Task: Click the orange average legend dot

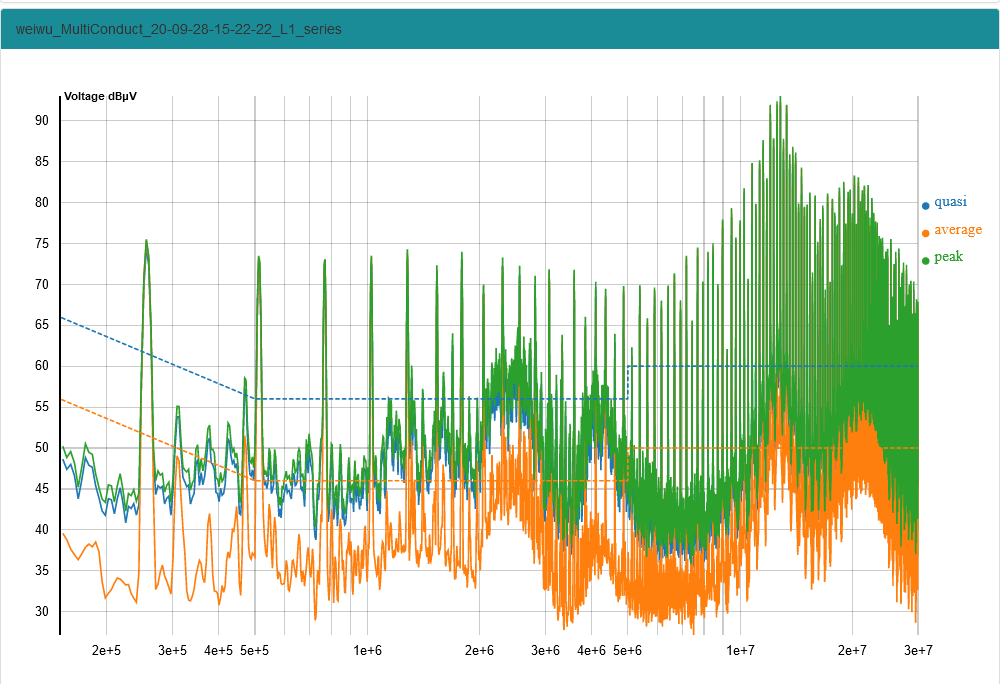Action: (x=926, y=232)
